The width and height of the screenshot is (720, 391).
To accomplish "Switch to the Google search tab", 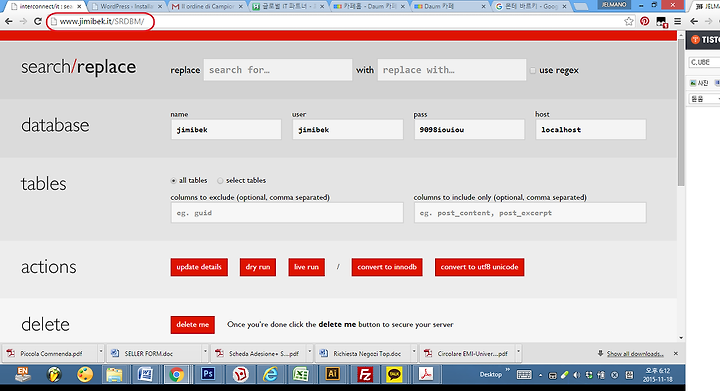I will pyautogui.click(x=531, y=6).
